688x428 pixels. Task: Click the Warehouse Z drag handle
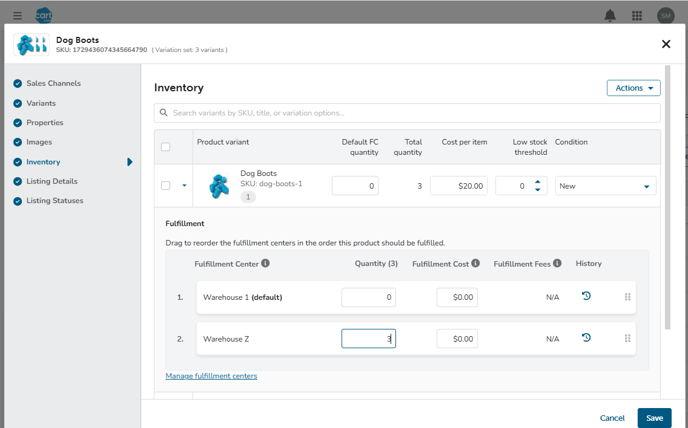pos(628,338)
